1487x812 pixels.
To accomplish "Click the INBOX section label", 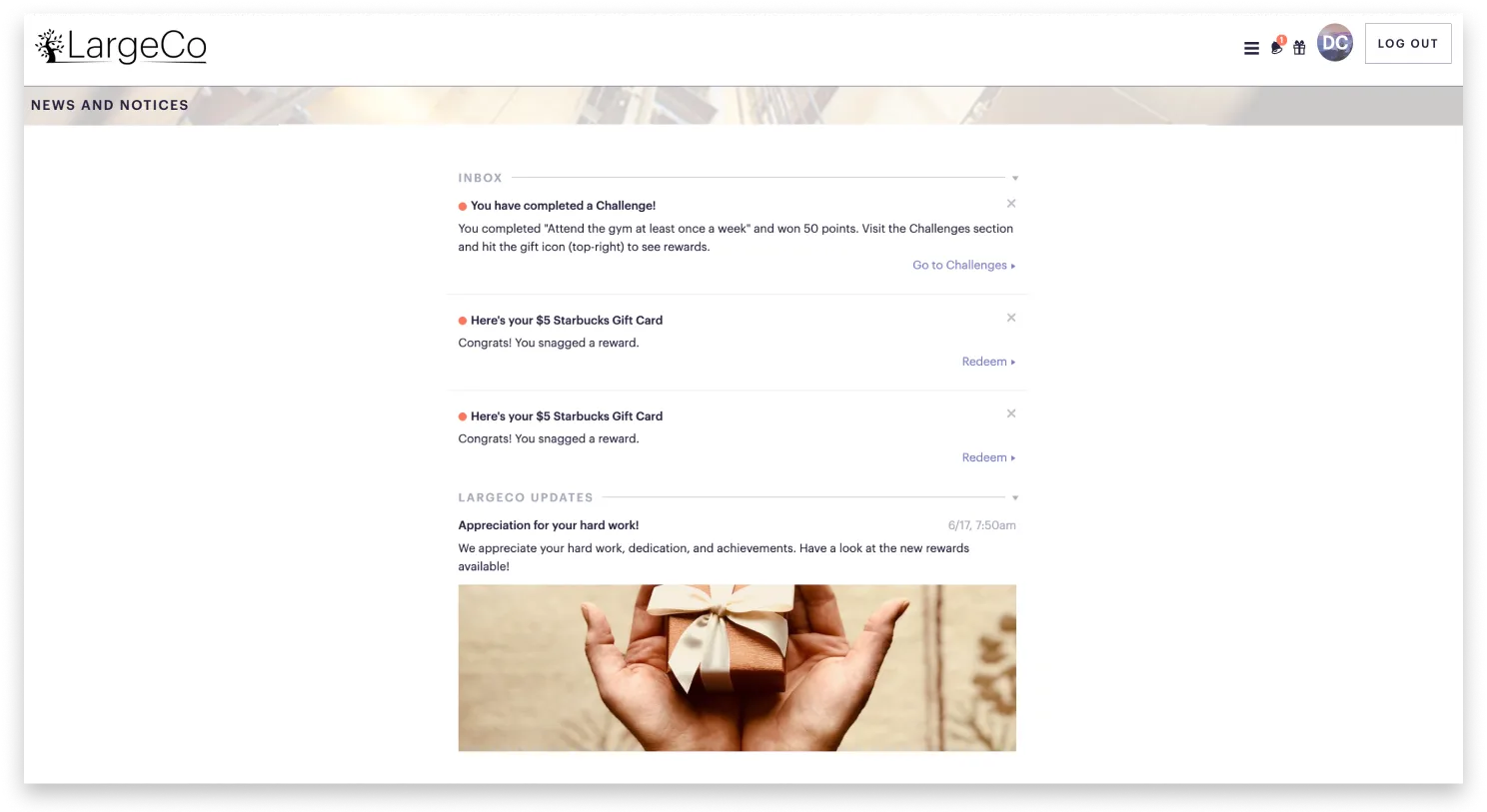I will pyautogui.click(x=481, y=178).
